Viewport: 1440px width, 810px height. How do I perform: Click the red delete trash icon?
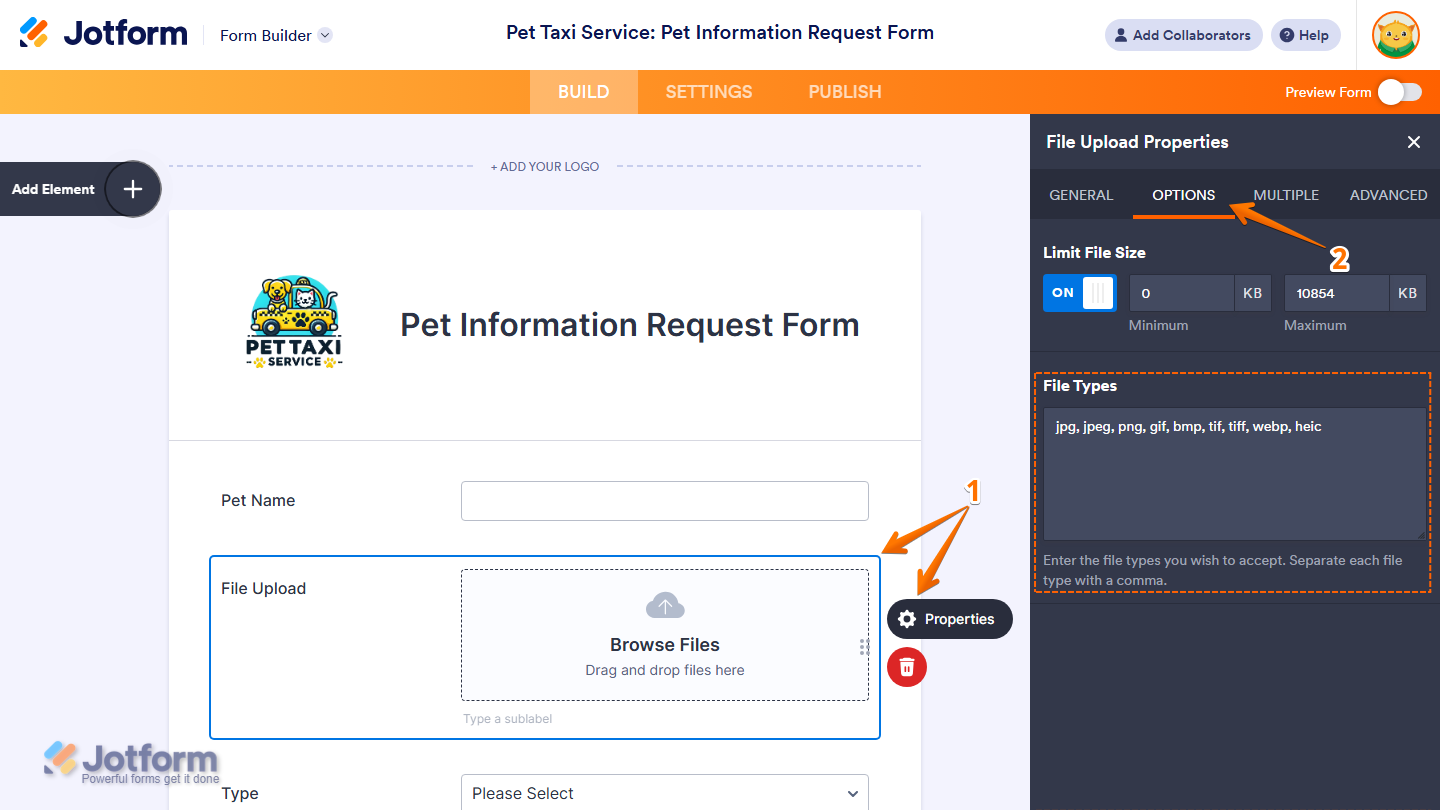coord(907,667)
